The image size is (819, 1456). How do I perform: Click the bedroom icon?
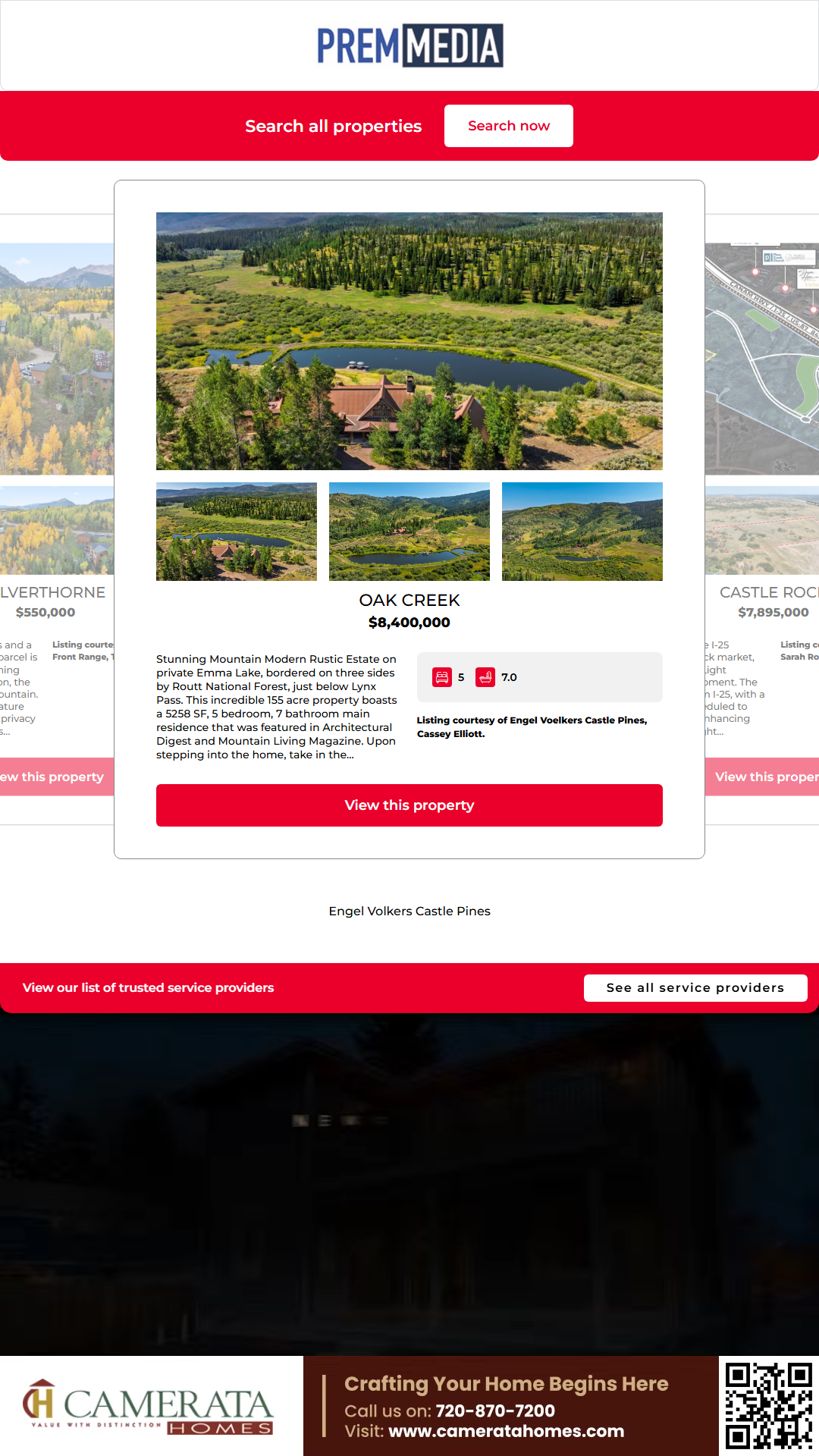pos(442,677)
